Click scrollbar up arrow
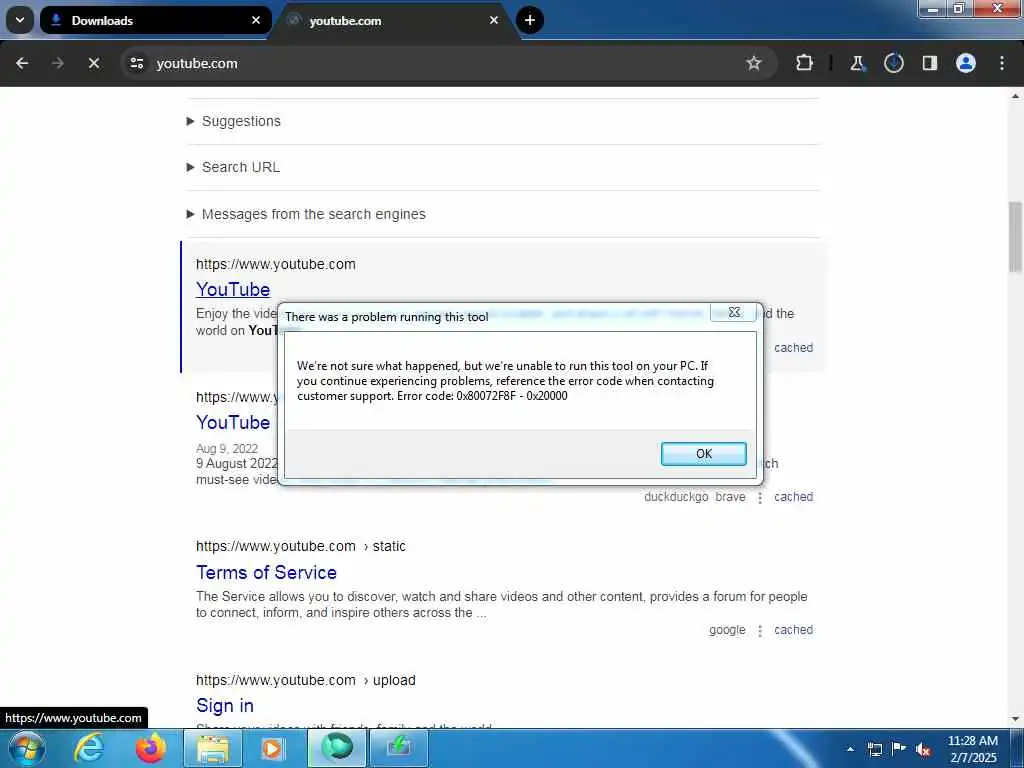Viewport: 1024px width, 768px height. tap(1015, 96)
